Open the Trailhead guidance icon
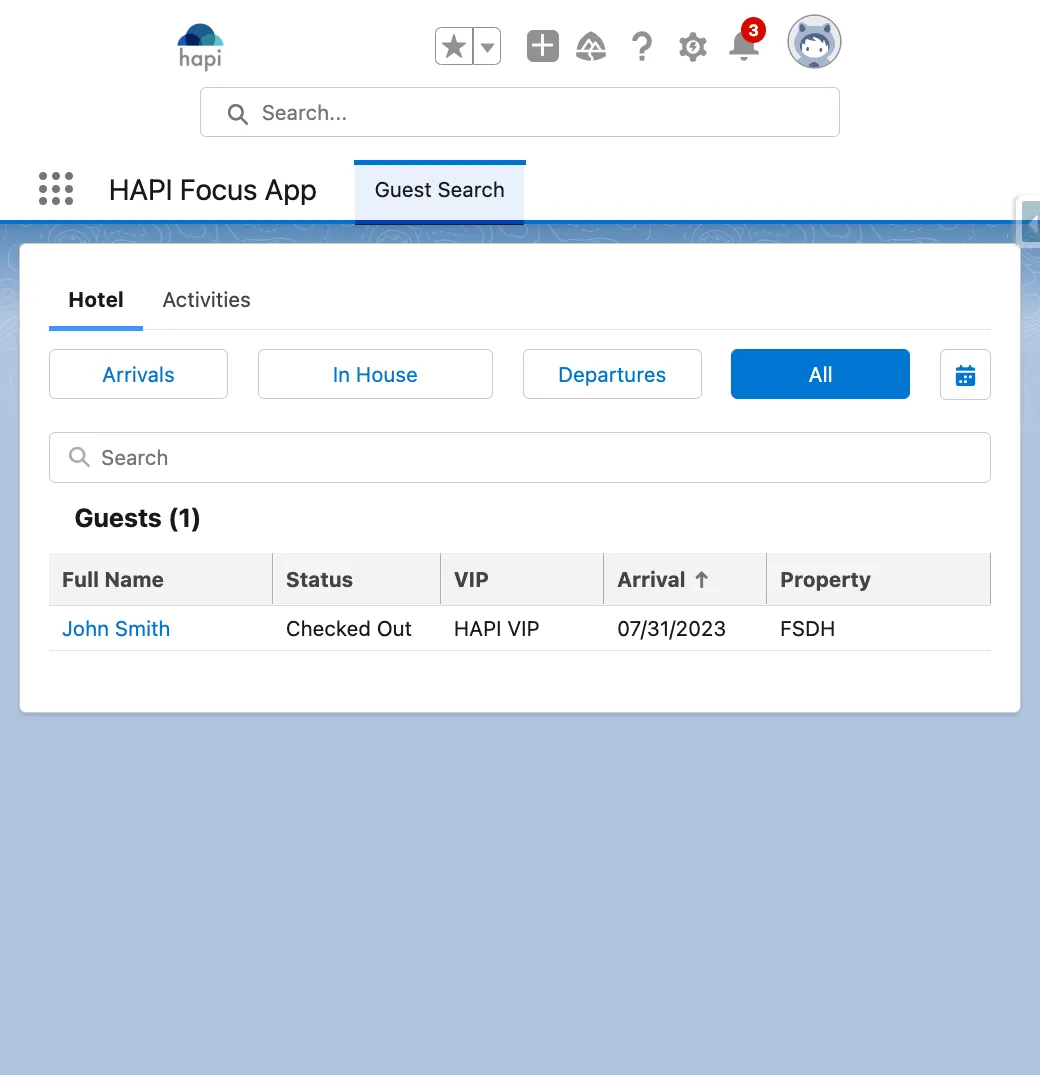This screenshot has height=1075, width=1040. [591, 47]
